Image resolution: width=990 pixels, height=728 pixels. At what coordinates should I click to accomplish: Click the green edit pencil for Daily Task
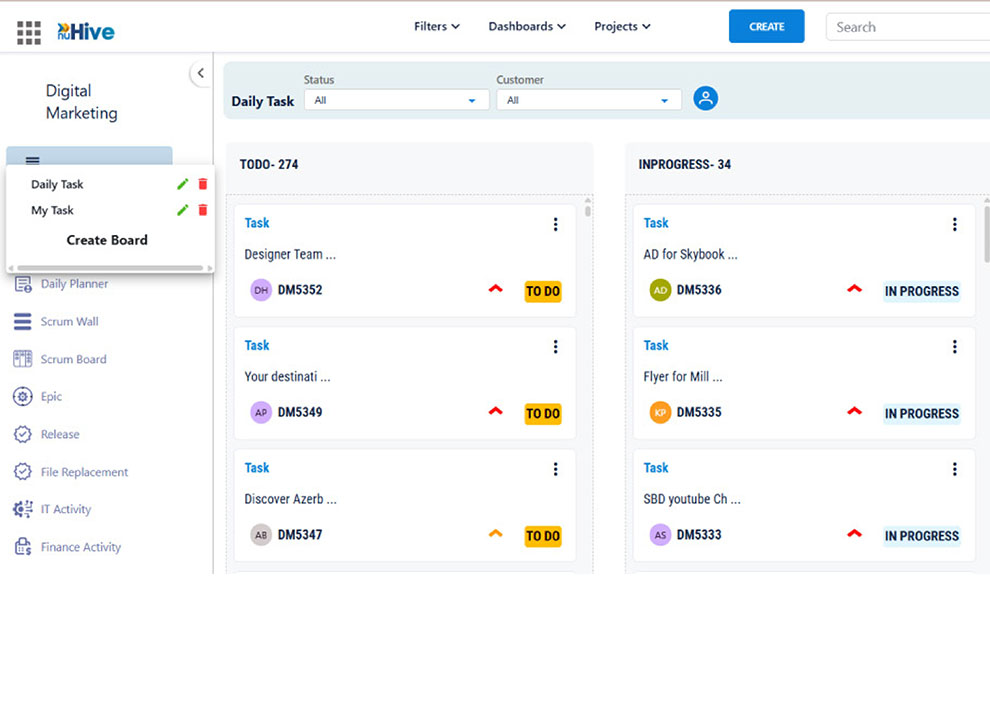182,184
